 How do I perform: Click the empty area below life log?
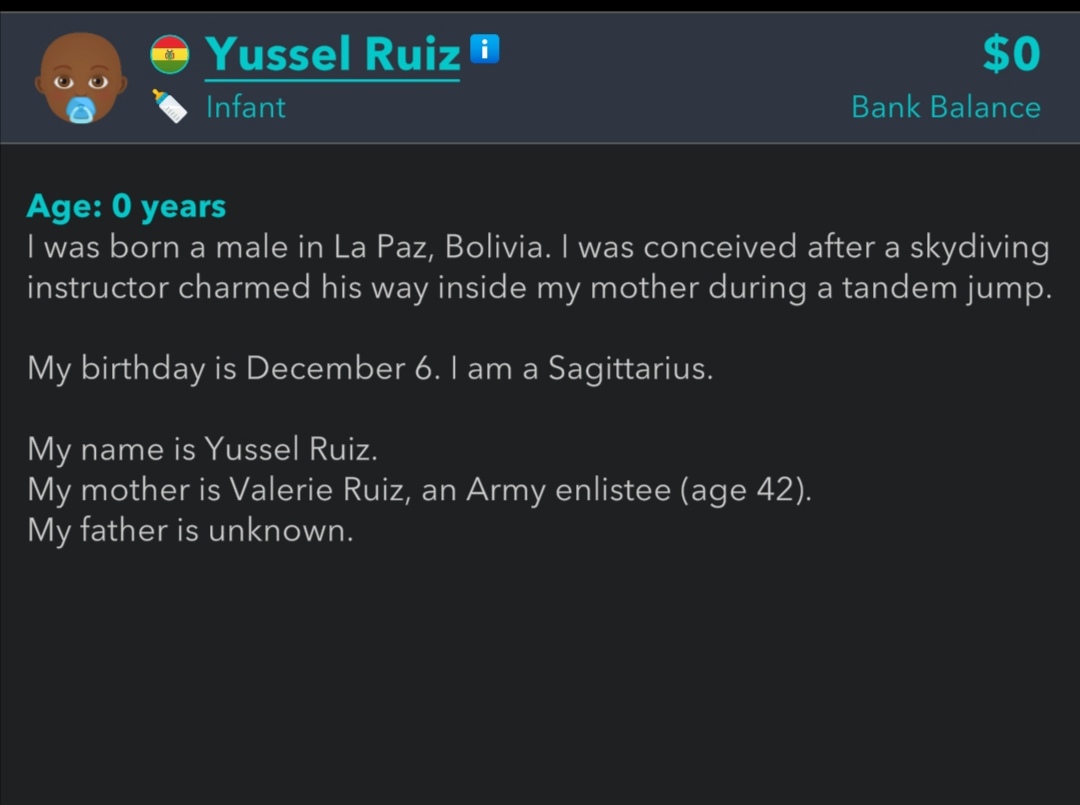[540, 680]
